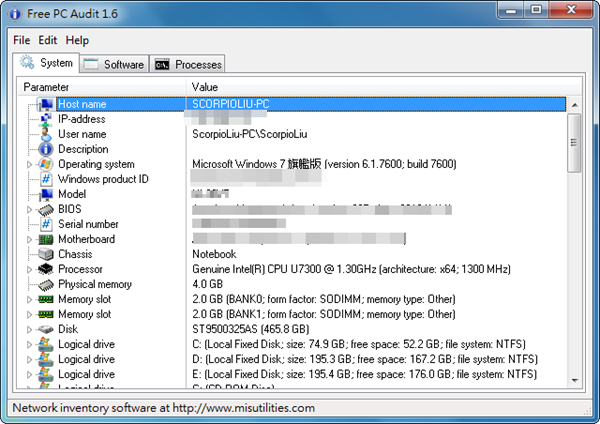Select the Chassis row label
The height and width of the screenshot is (424, 600).
[75, 254]
